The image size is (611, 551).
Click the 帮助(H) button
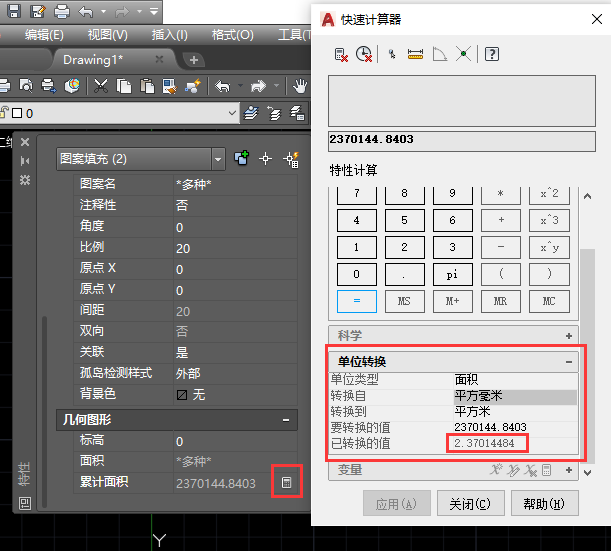point(544,504)
